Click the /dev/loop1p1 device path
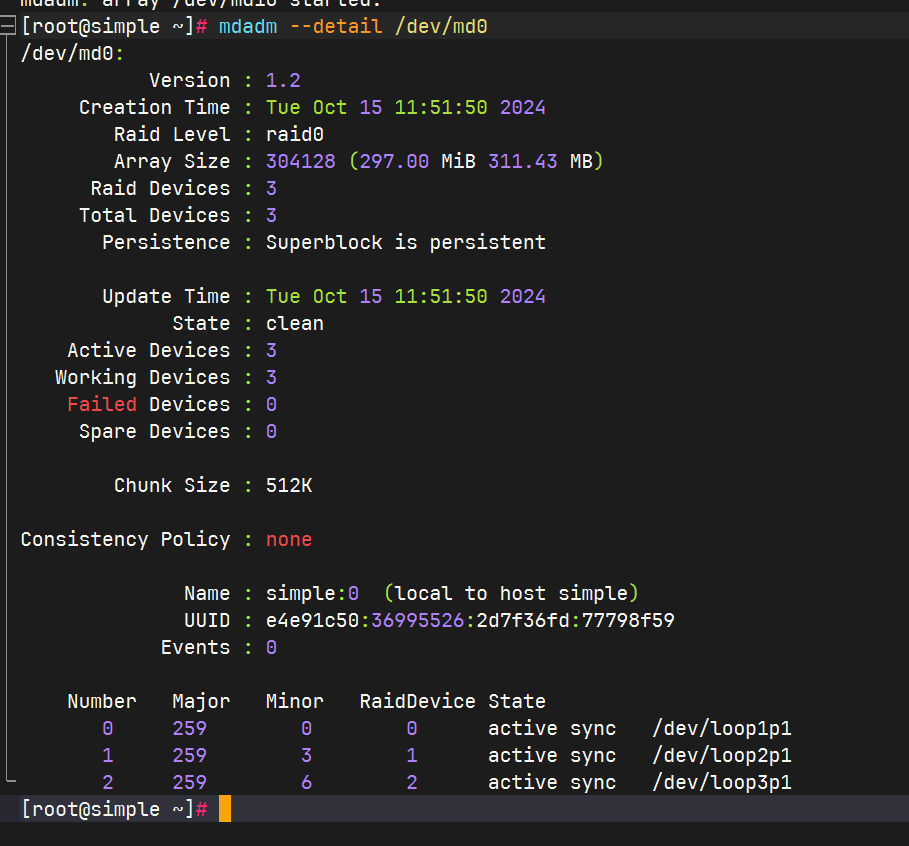Screen dimensions: 909x846 point(721,729)
